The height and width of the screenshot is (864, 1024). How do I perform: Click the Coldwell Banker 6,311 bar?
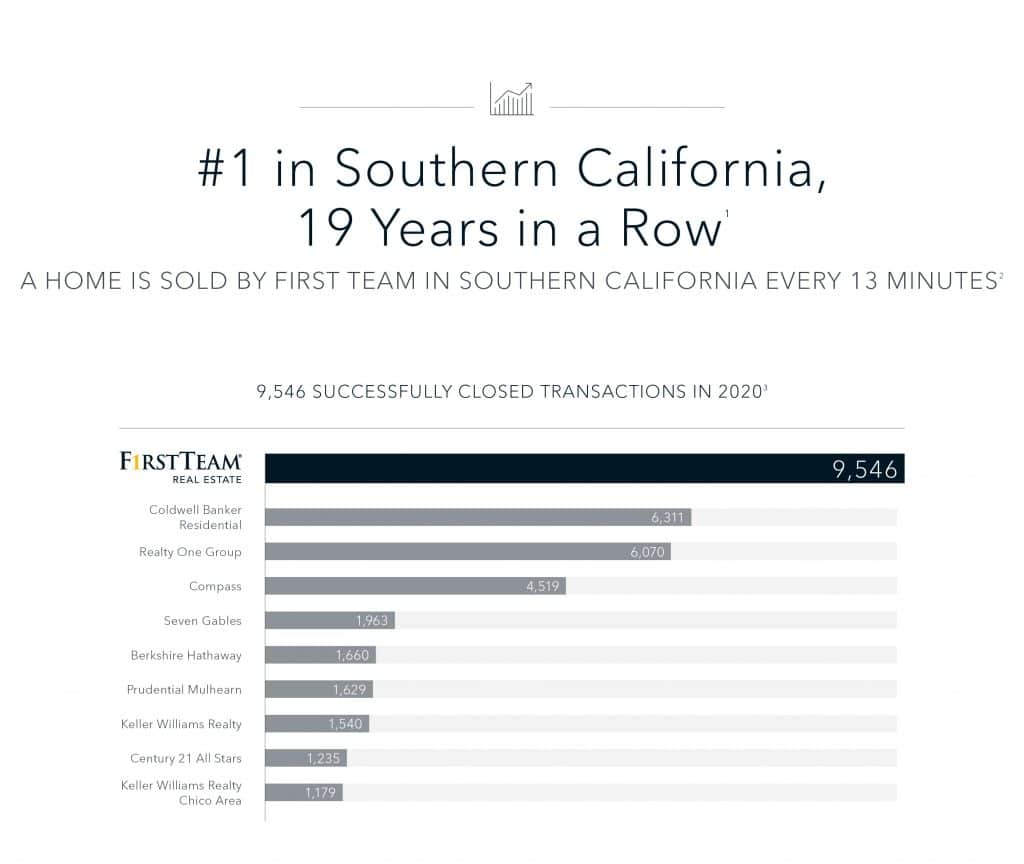pos(478,517)
